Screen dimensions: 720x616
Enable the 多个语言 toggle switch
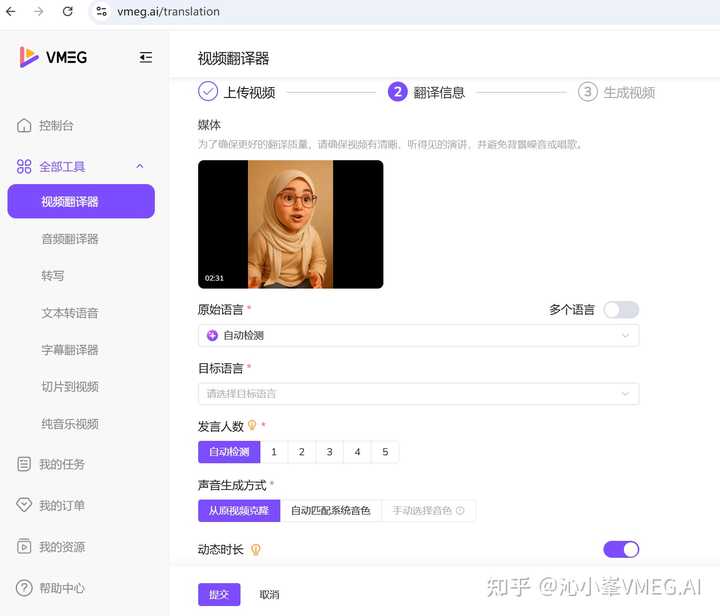click(x=620, y=310)
